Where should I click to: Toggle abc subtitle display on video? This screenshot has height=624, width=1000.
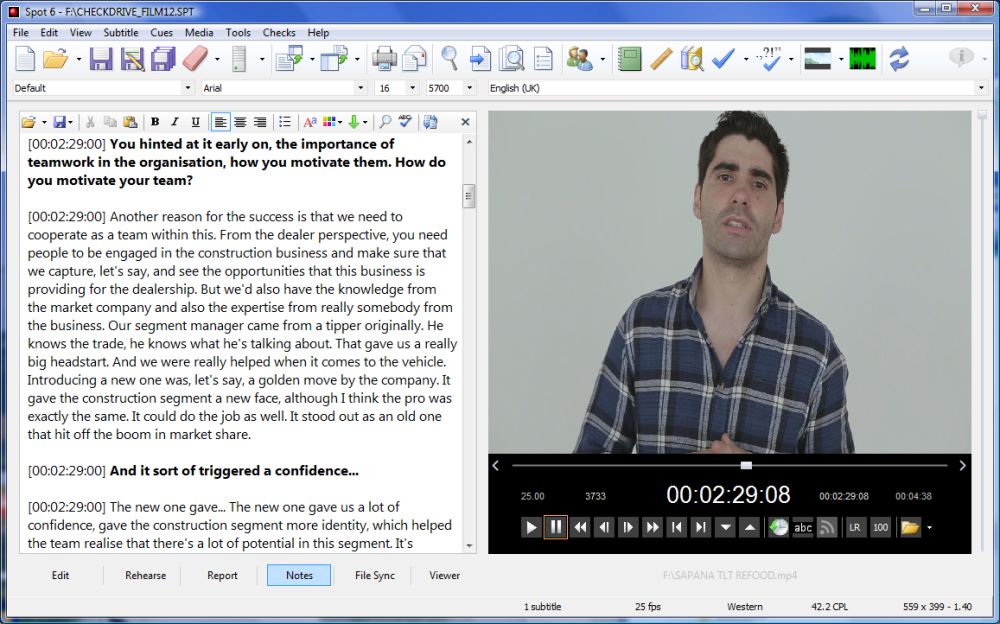[x=803, y=528]
